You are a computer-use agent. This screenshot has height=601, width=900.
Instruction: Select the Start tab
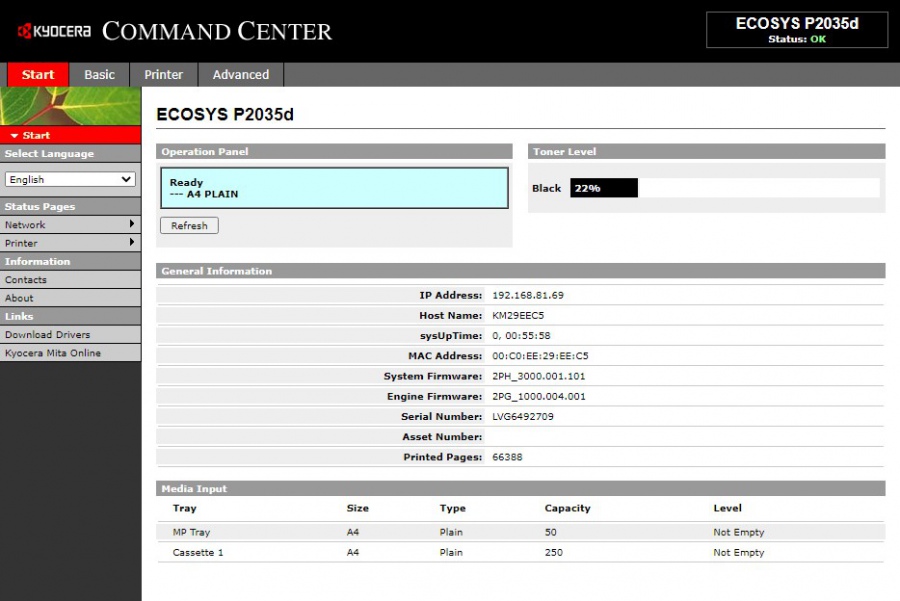click(x=38, y=74)
